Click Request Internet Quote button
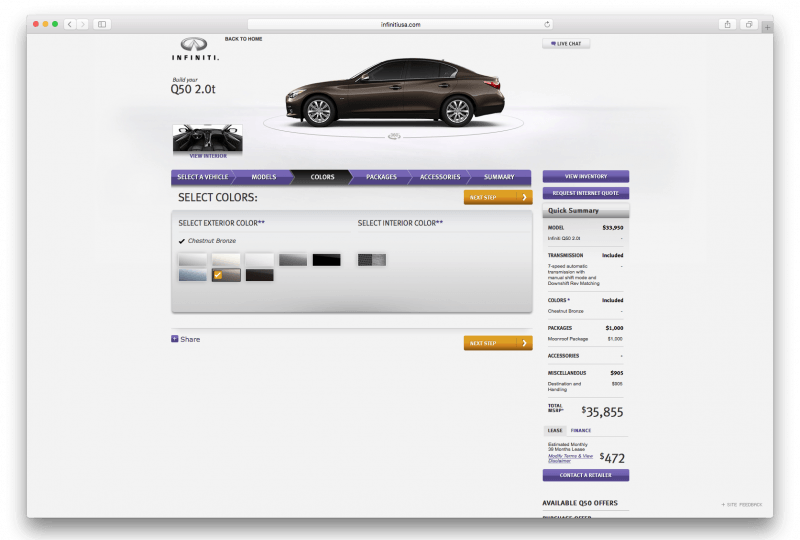Screen dimensions: 800x540 (586, 193)
